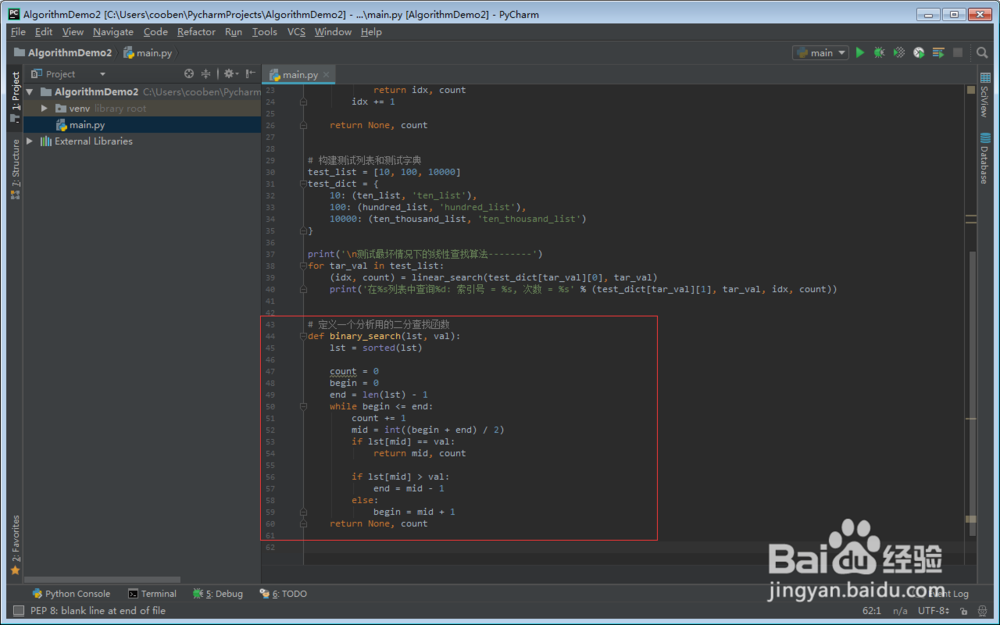Click the inspection status square above the scrollbar

coord(971,90)
